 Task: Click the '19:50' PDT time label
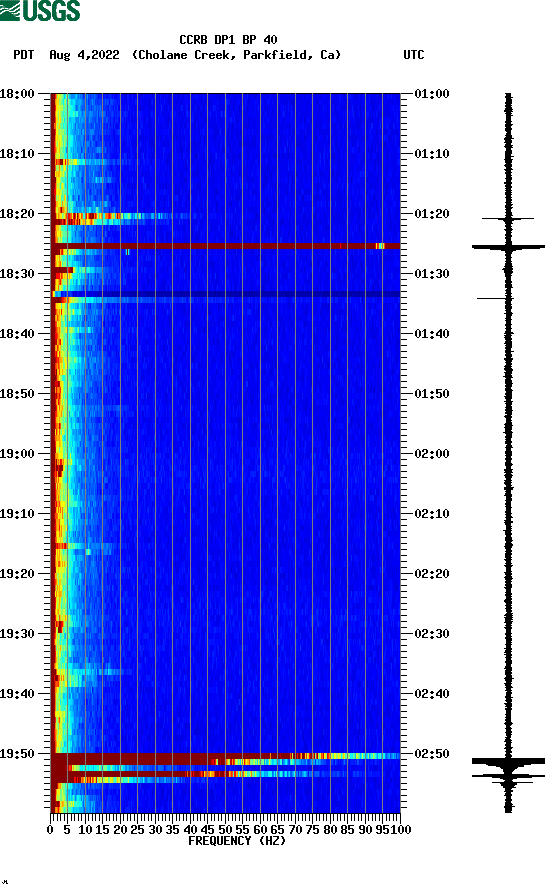17,753
